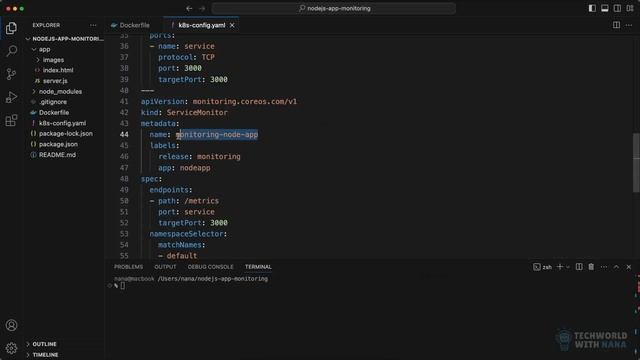Open the Accounts menu icon
This screenshot has height=360, width=640.
tap(11, 325)
